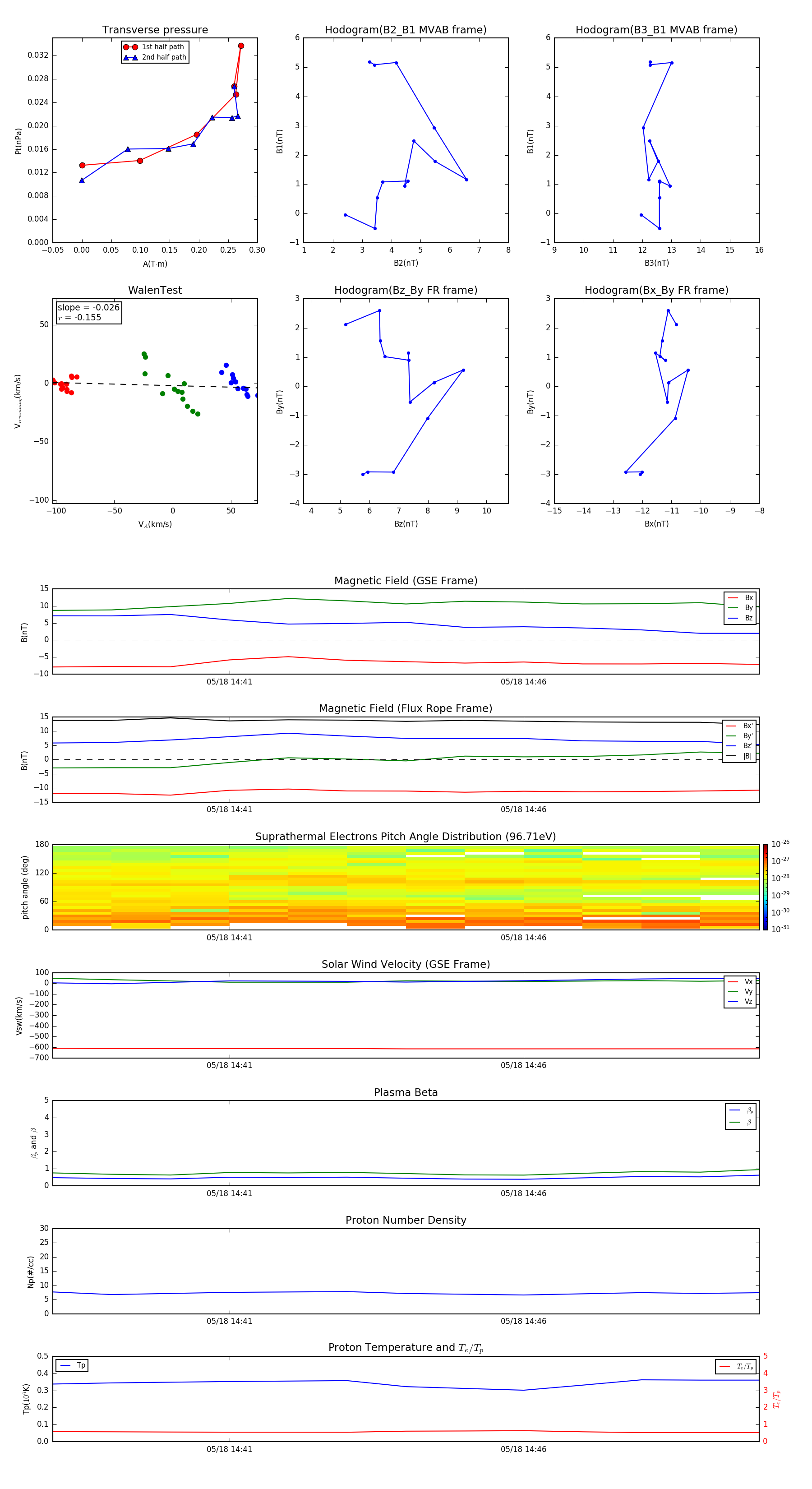Click the 'Solar Wind Velocity (GSE Frame)' title

406,965
